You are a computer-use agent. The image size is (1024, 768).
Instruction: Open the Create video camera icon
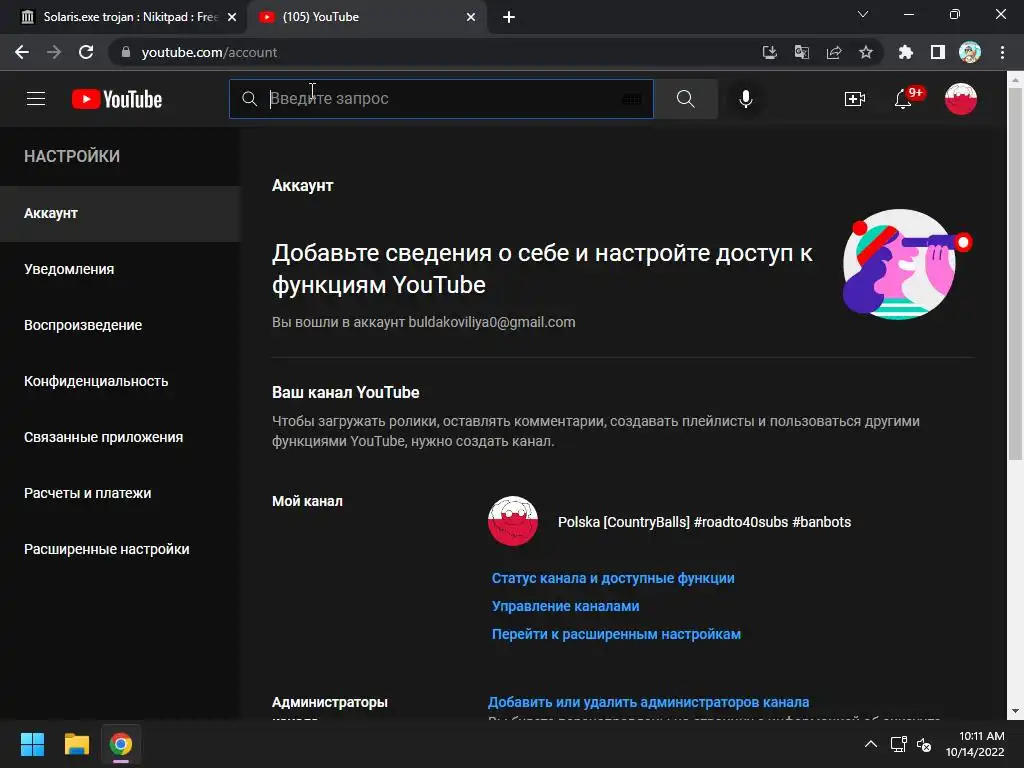pyautogui.click(x=855, y=99)
